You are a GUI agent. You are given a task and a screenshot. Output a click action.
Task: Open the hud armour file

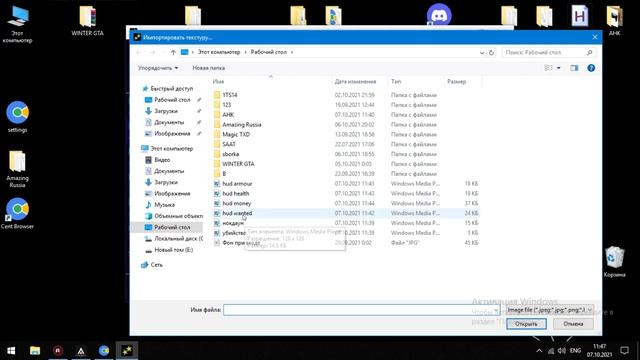(237, 184)
